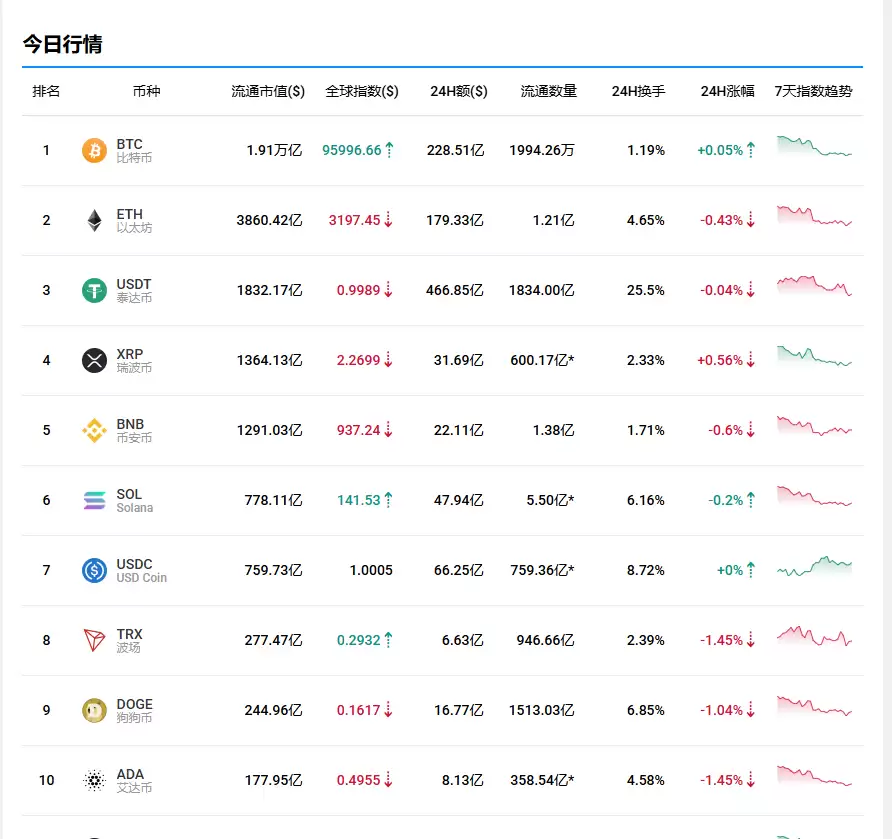
Task: Select the TRX Tron red icon
Action: 93,640
